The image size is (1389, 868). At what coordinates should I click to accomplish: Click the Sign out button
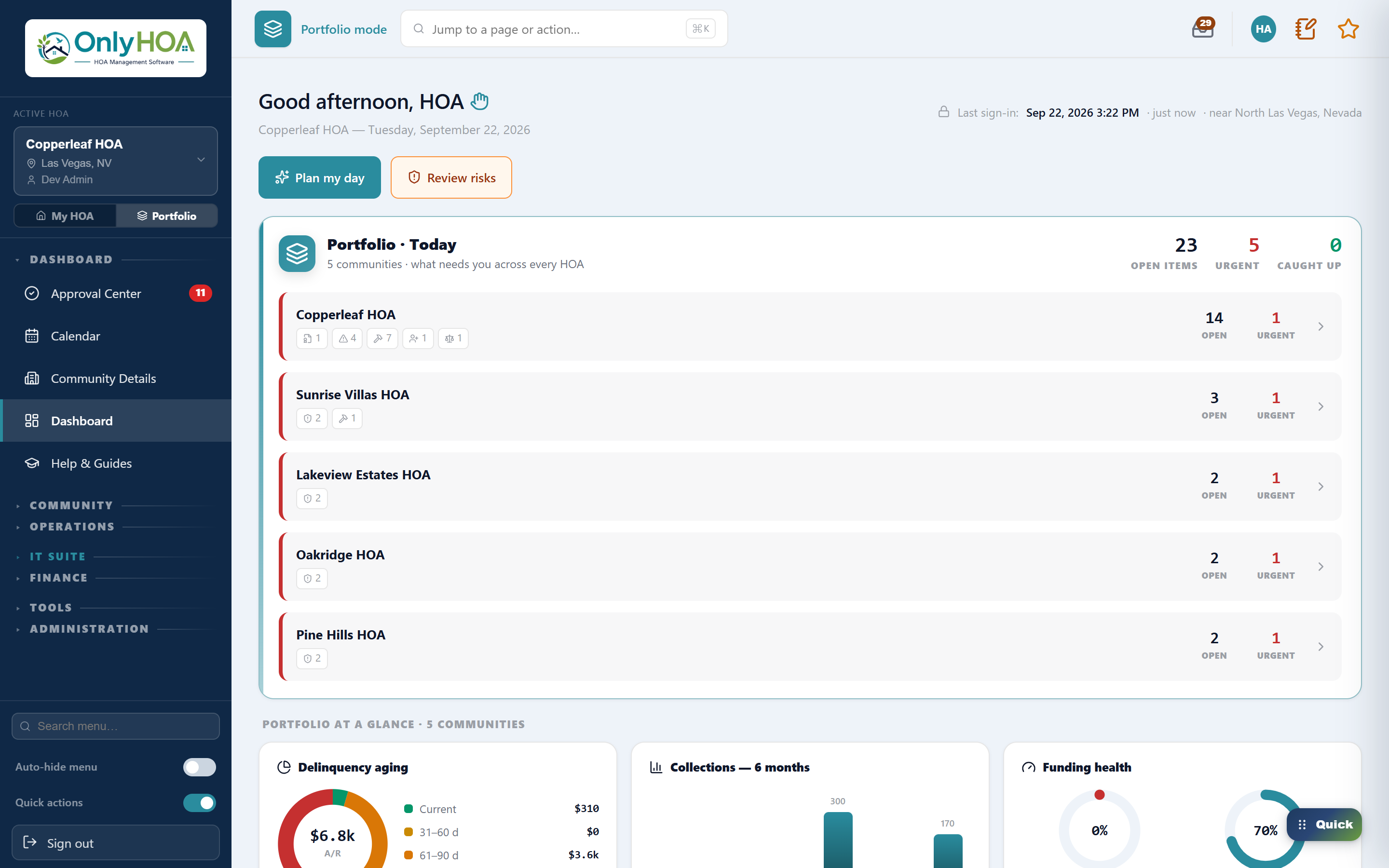point(115,843)
